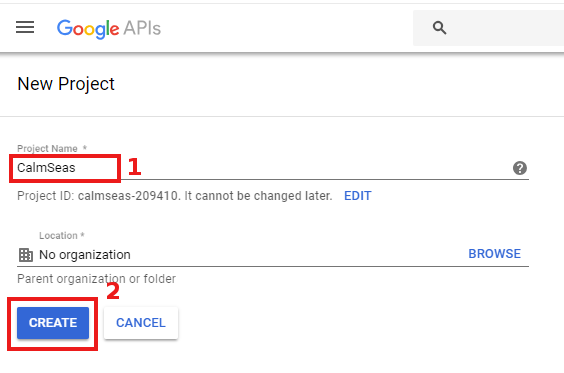Cancel the new project creation

(141, 323)
